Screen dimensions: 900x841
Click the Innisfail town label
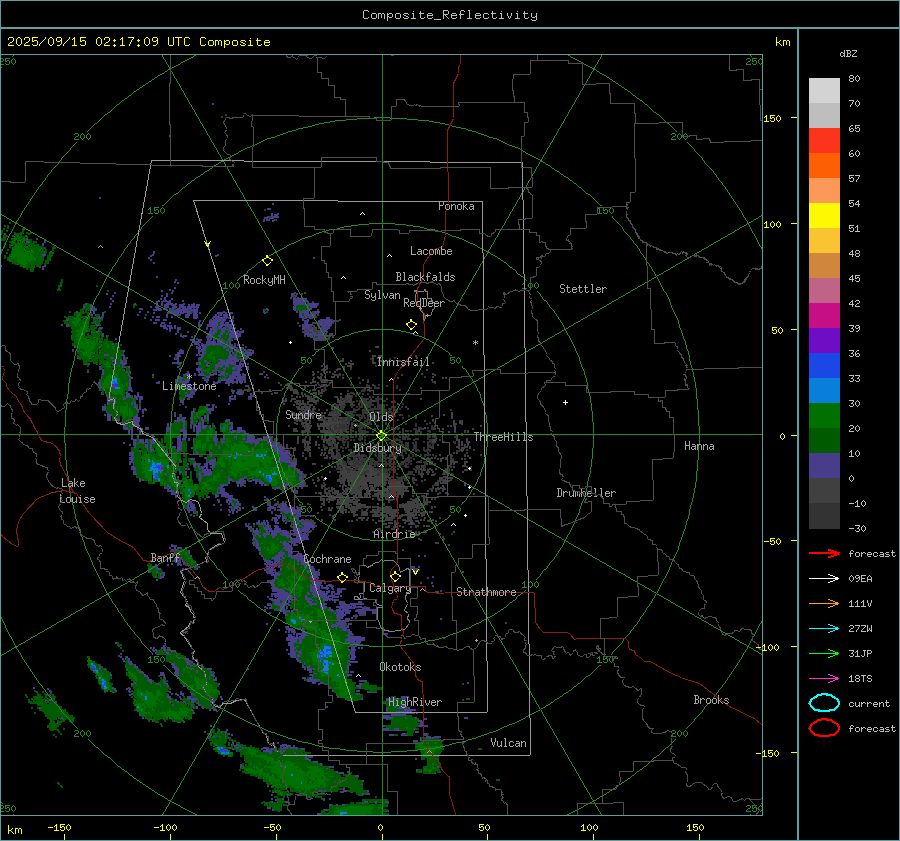click(x=403, y=362)
